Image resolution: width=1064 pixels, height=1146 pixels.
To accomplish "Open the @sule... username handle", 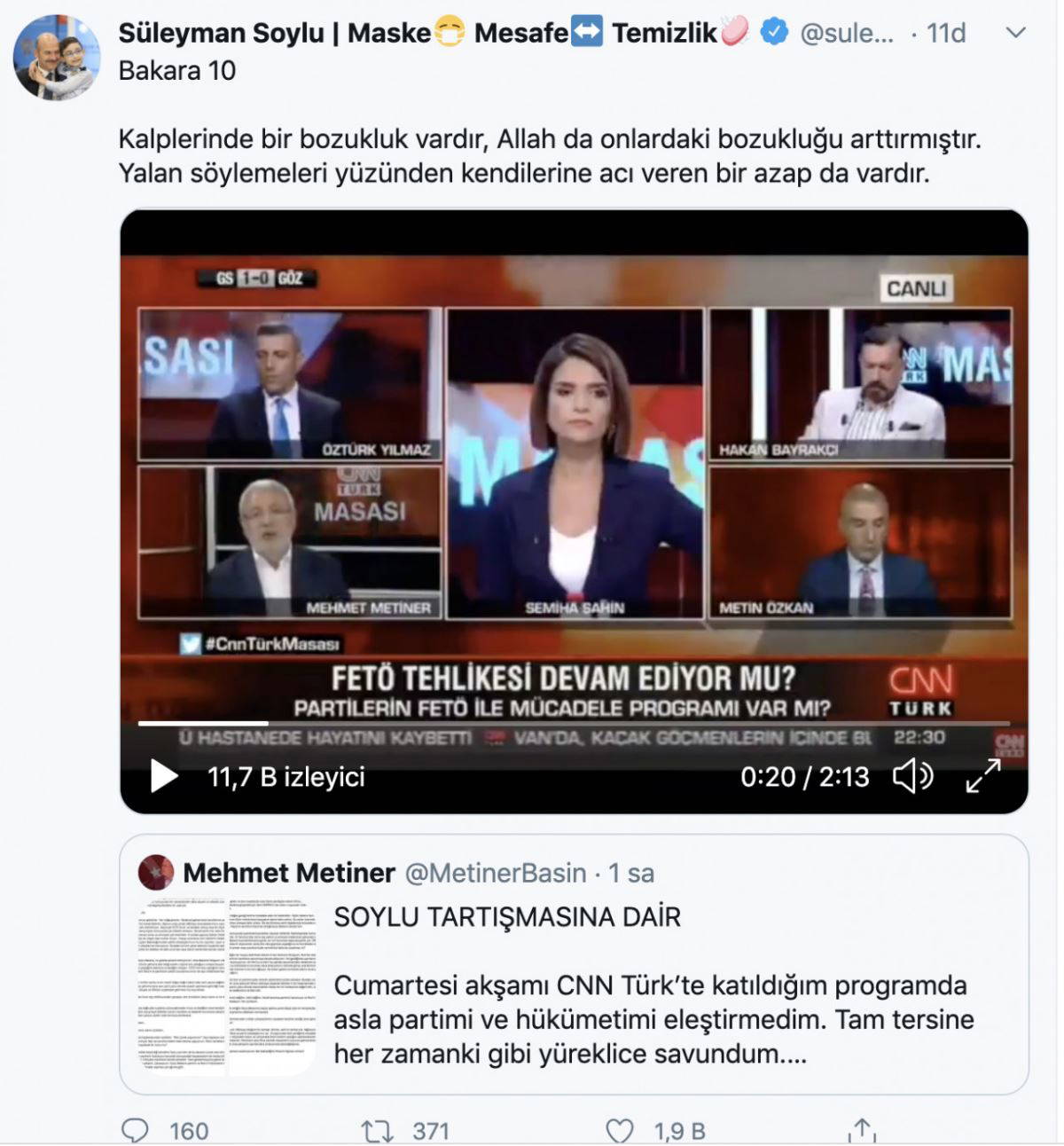I will point(847,34).
